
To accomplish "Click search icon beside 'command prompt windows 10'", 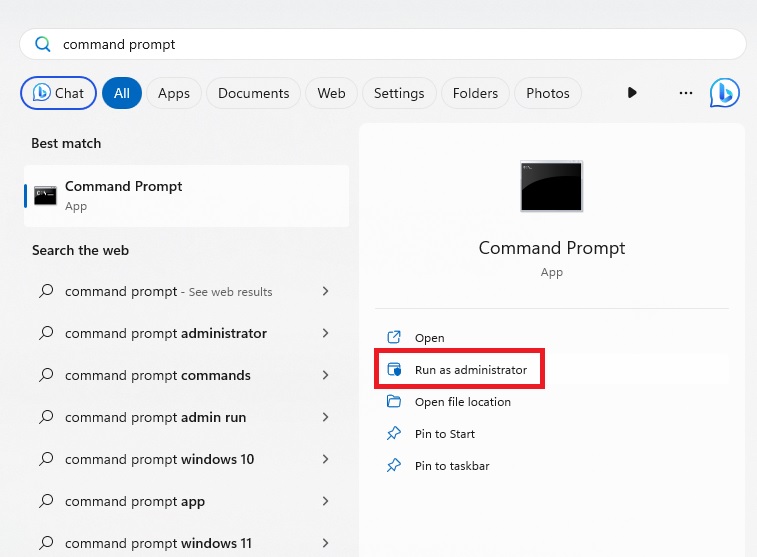I will point(46,459).
